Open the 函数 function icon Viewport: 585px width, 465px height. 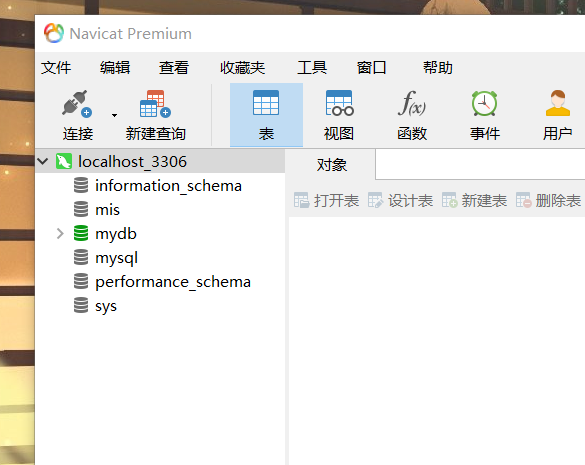point(412,103)
